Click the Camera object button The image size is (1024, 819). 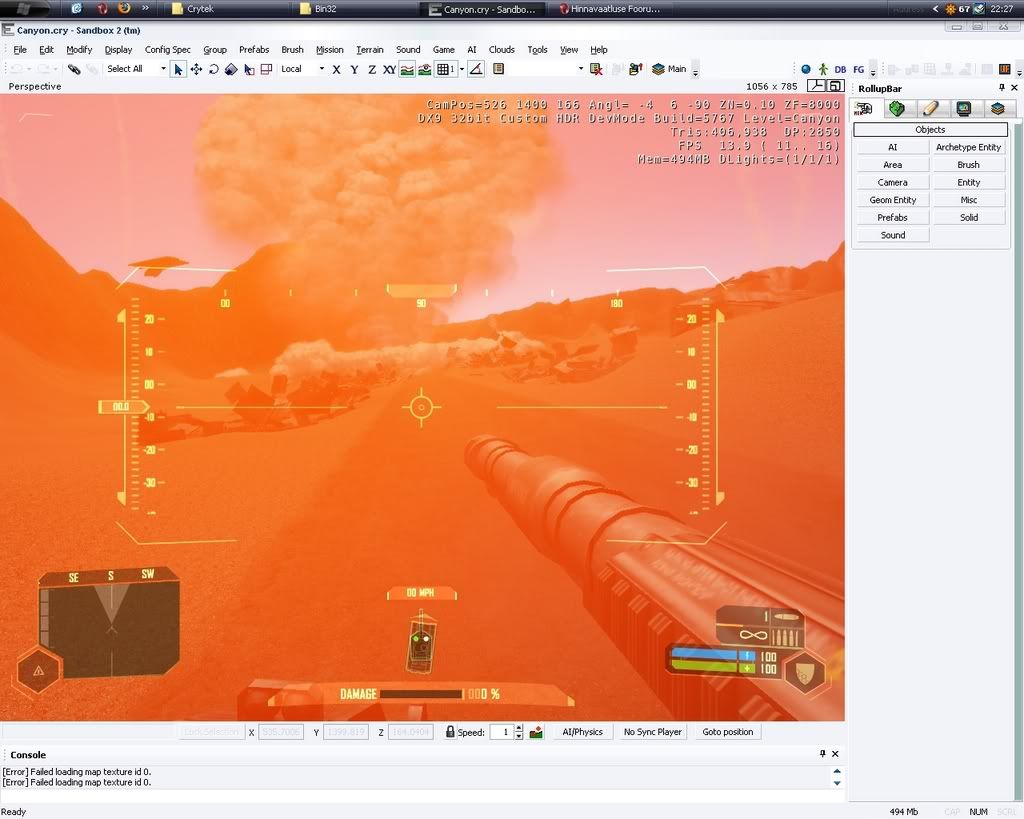[x=893, y=182]
